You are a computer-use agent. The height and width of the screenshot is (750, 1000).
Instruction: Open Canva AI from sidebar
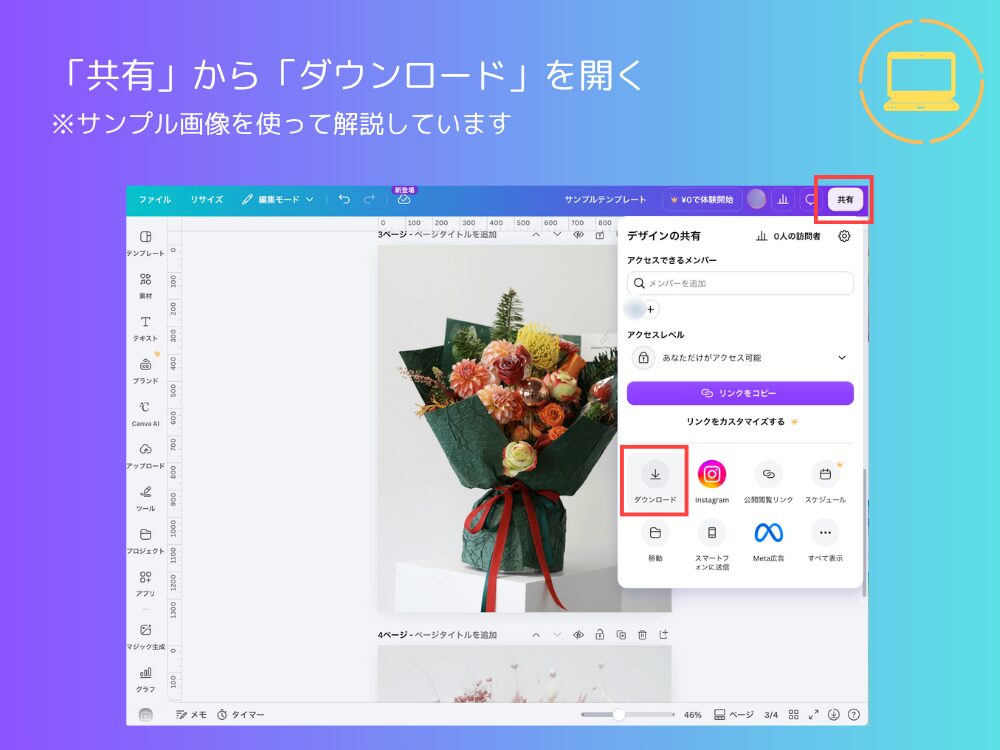pyautogui.click(x=145, y=413)
